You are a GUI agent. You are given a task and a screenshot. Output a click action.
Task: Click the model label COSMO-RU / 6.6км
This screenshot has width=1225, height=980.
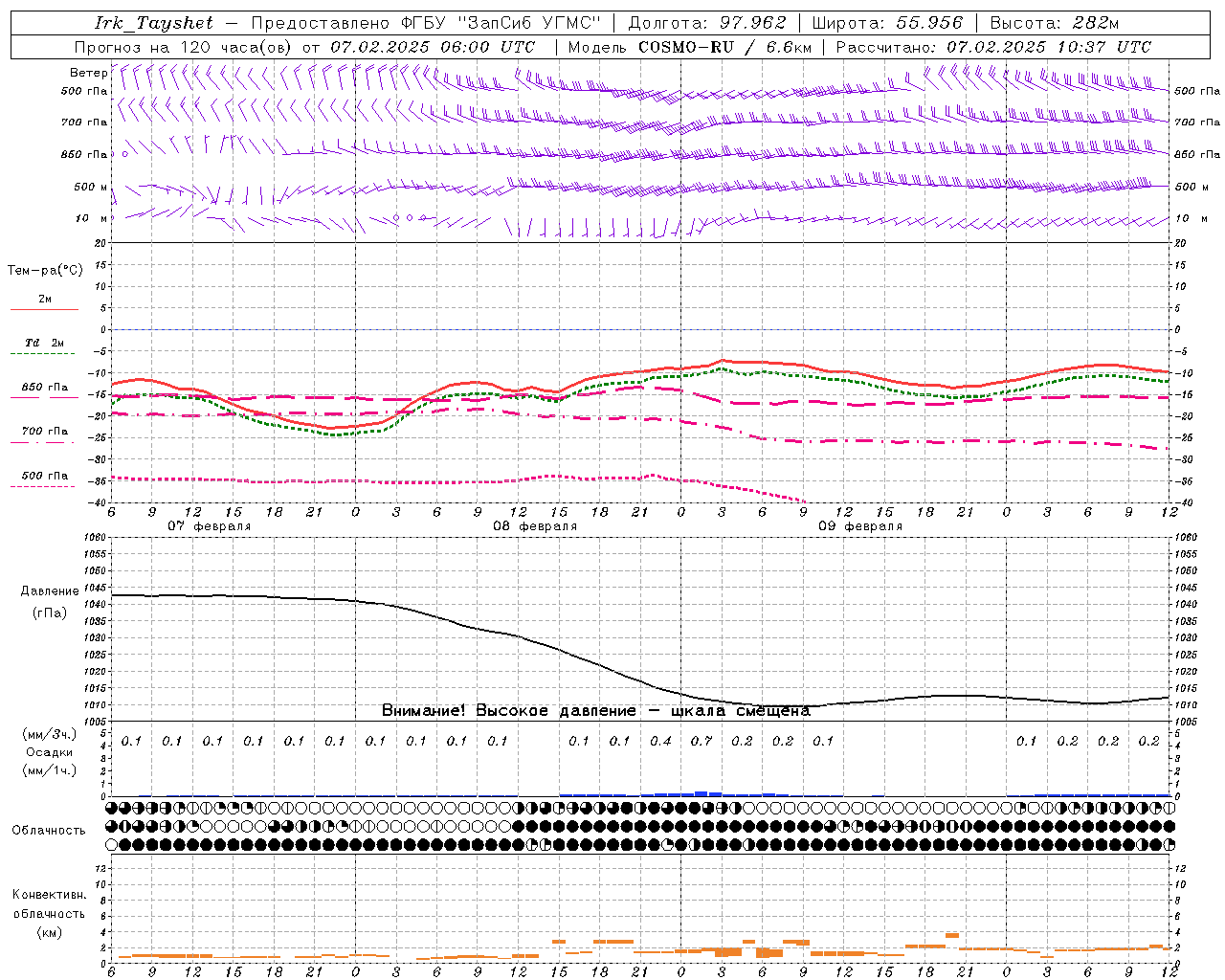click(724, 47)
